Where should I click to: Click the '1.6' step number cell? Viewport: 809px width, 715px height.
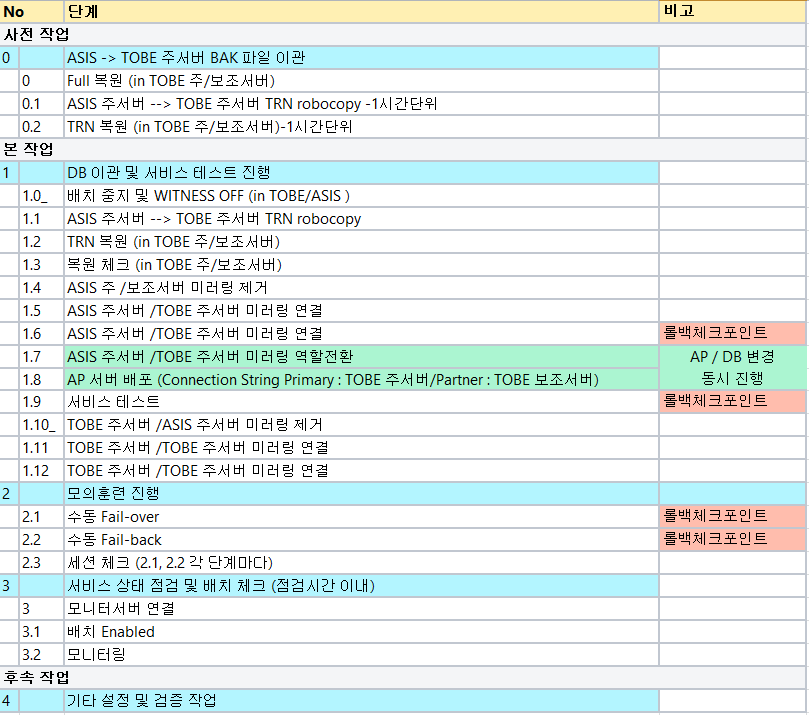[x=41, y=334]
